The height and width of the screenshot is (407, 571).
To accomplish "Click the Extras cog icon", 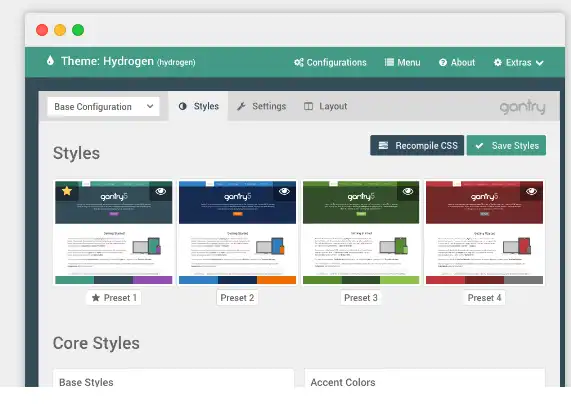I will 497,63.
